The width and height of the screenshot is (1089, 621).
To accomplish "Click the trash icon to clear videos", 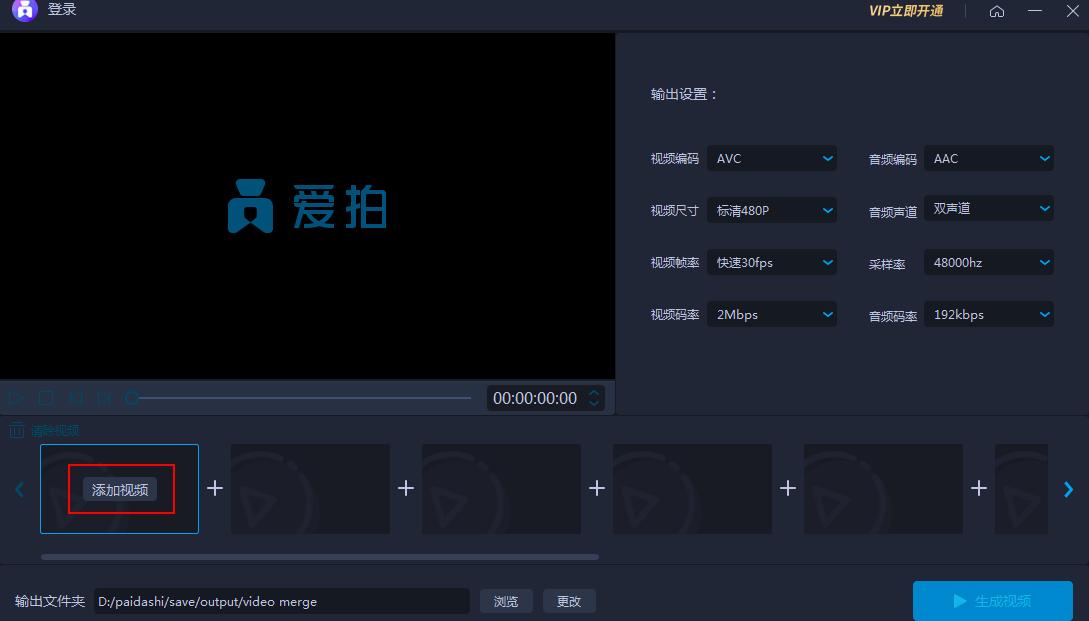I will click(x=17, y=431).
